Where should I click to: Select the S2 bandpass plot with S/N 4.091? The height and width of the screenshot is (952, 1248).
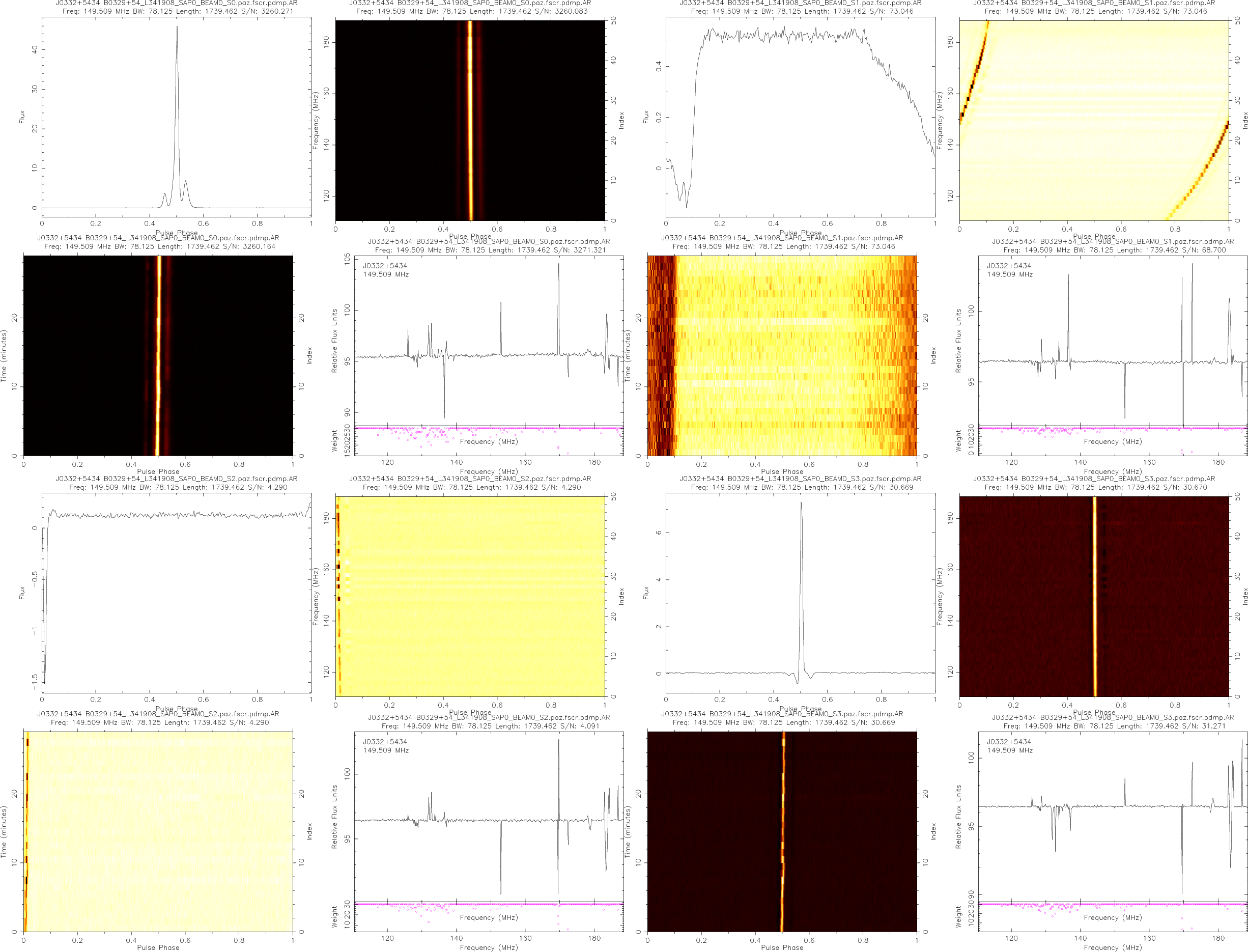(488, 816)
